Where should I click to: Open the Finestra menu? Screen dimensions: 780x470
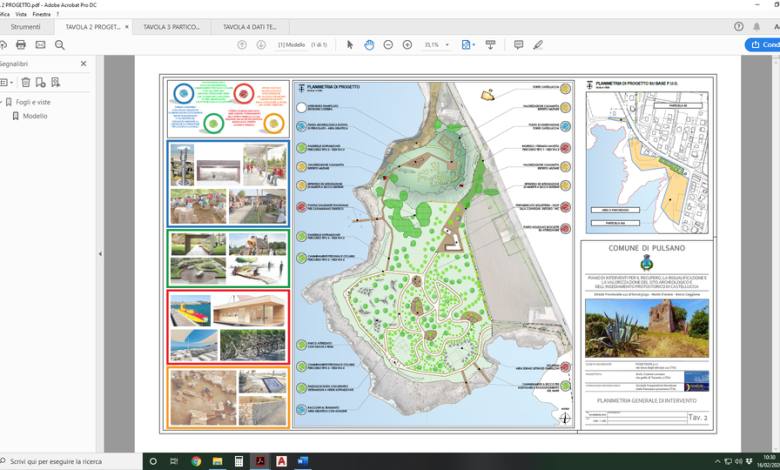tap(42, 15)
